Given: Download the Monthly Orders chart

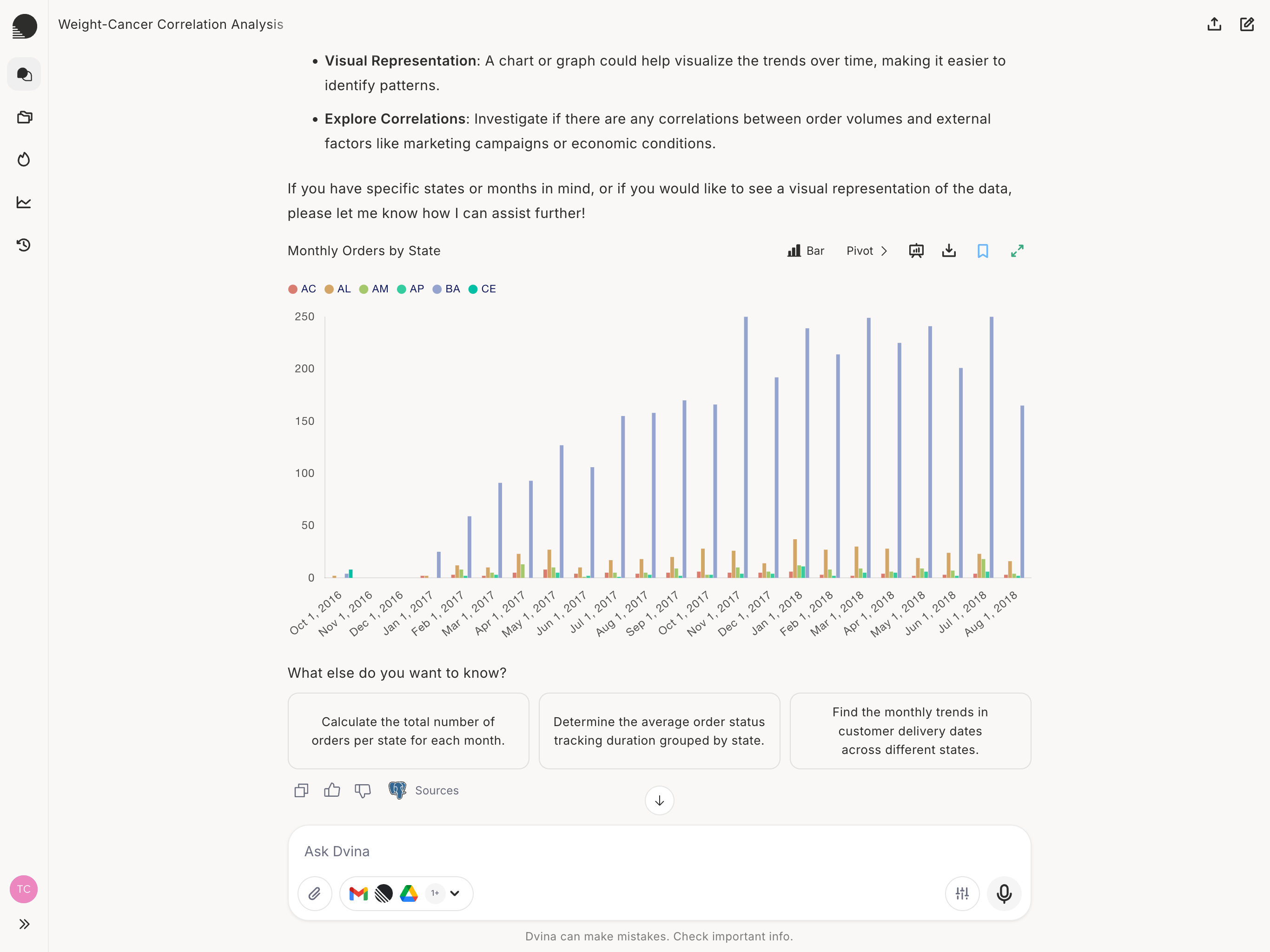Looking at the screenshot, I should coord(948,251).
